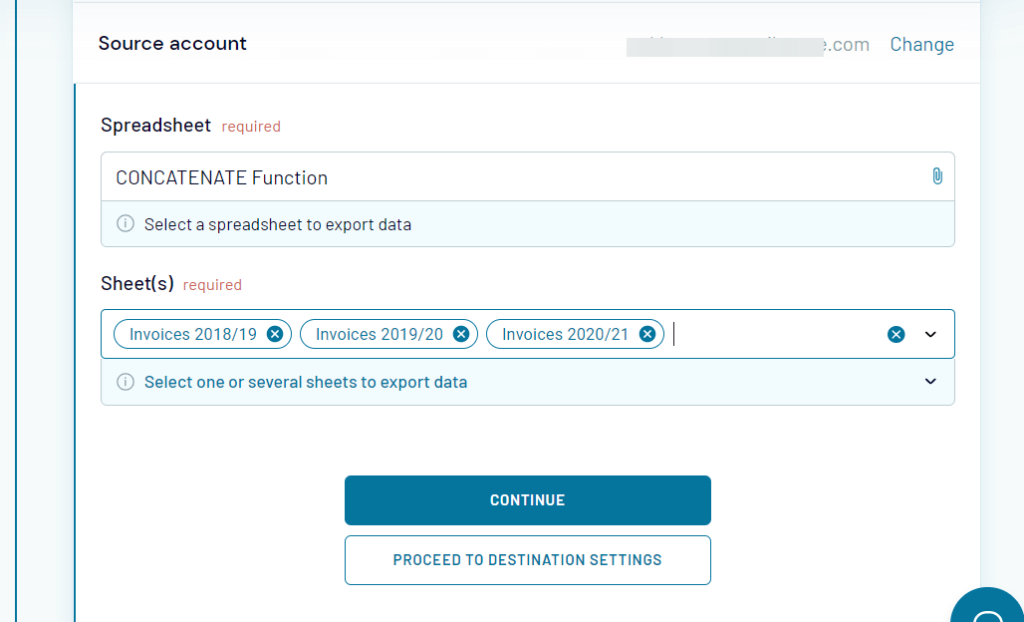Click the Spreadsheet field label
Screen dimensions: 1024x622
point(156,125)
